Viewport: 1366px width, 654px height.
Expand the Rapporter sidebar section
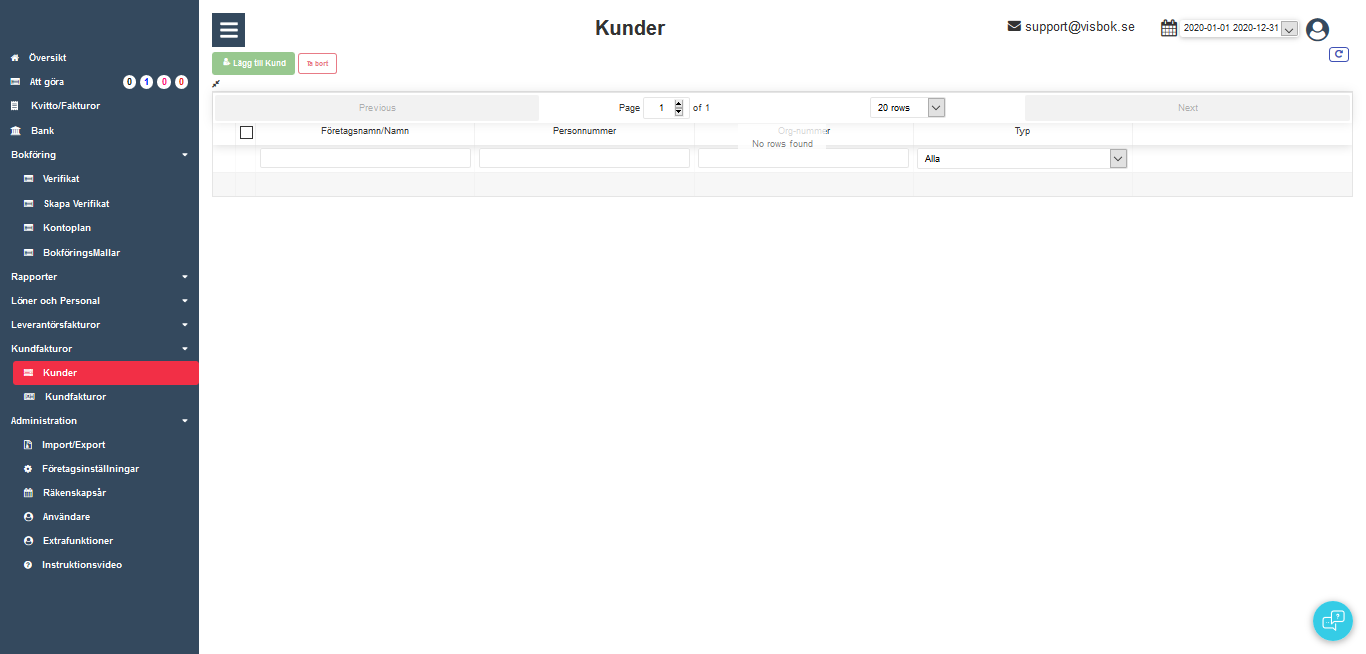(x=184, y=277)
